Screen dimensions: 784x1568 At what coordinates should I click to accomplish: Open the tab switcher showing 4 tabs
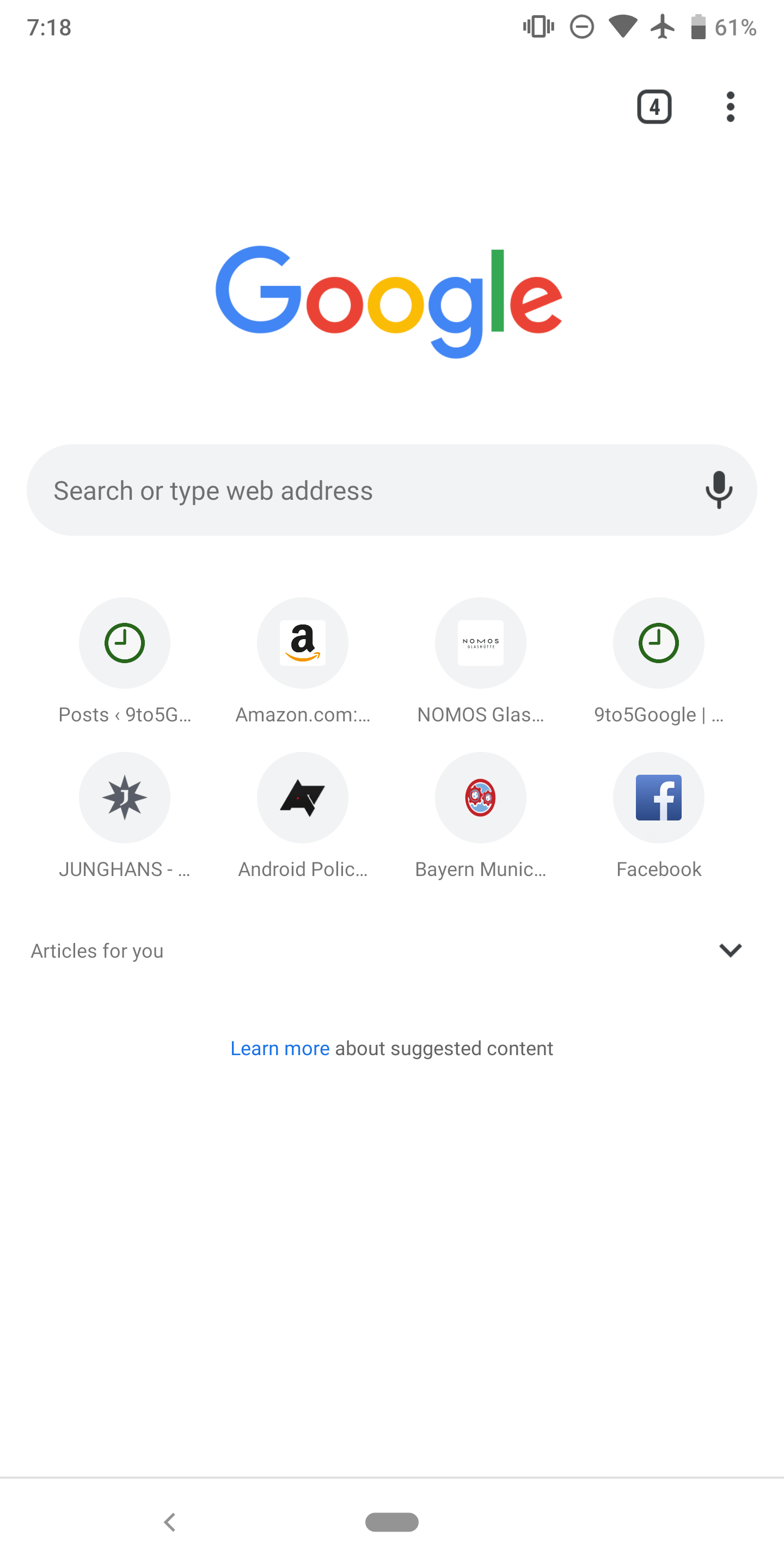[x=654, y=107]
